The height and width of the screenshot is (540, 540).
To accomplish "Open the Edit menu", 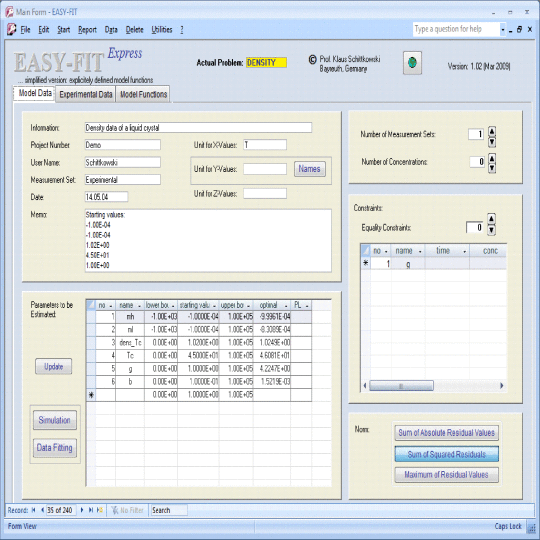I will tap(43, 30).
